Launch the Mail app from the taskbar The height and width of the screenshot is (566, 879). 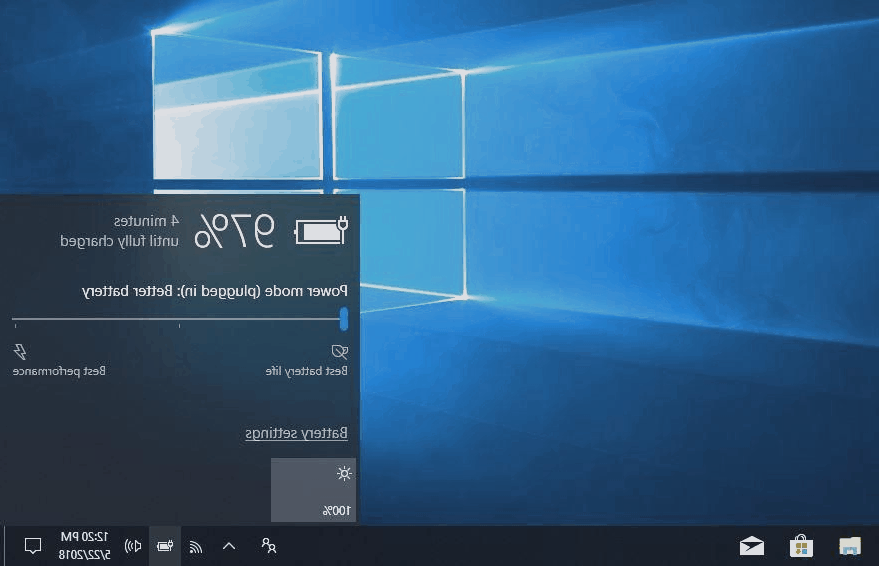pyautogui.click(x=751, y=546)
